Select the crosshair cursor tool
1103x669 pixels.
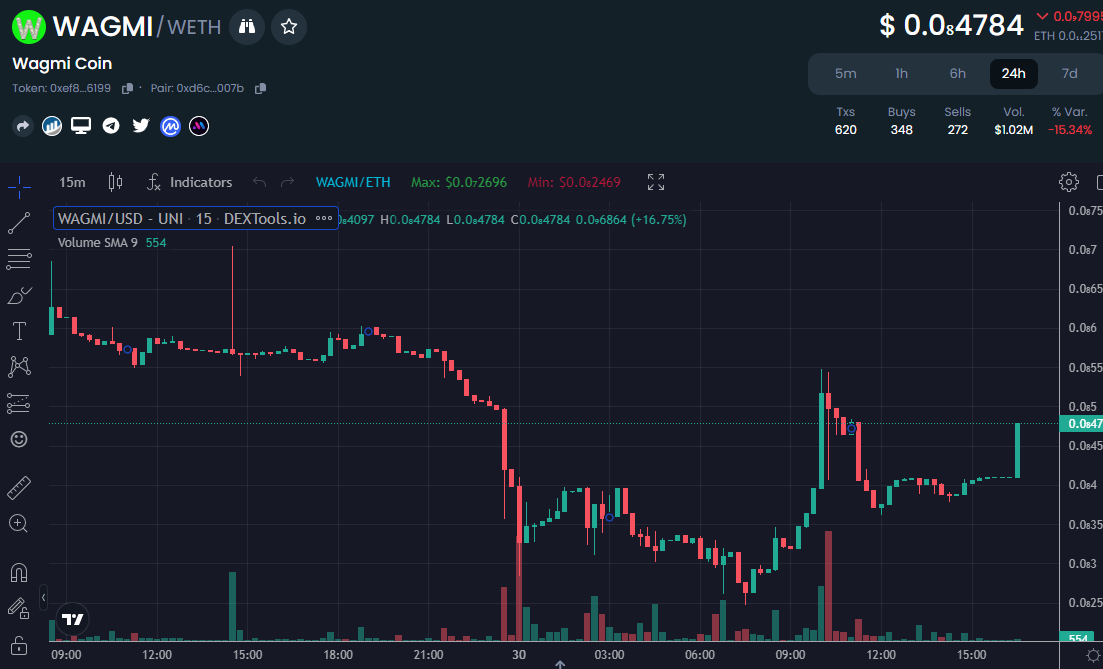[19, 186]
